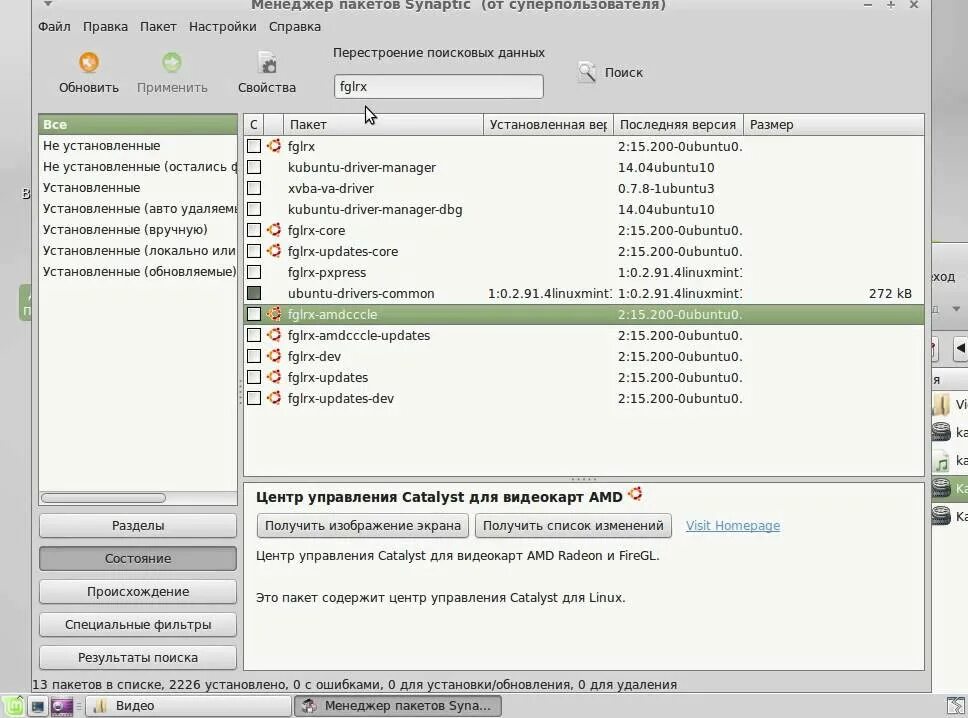Click the fglrx quick search field
Viewport: 968px width, 718px height.
439,86
